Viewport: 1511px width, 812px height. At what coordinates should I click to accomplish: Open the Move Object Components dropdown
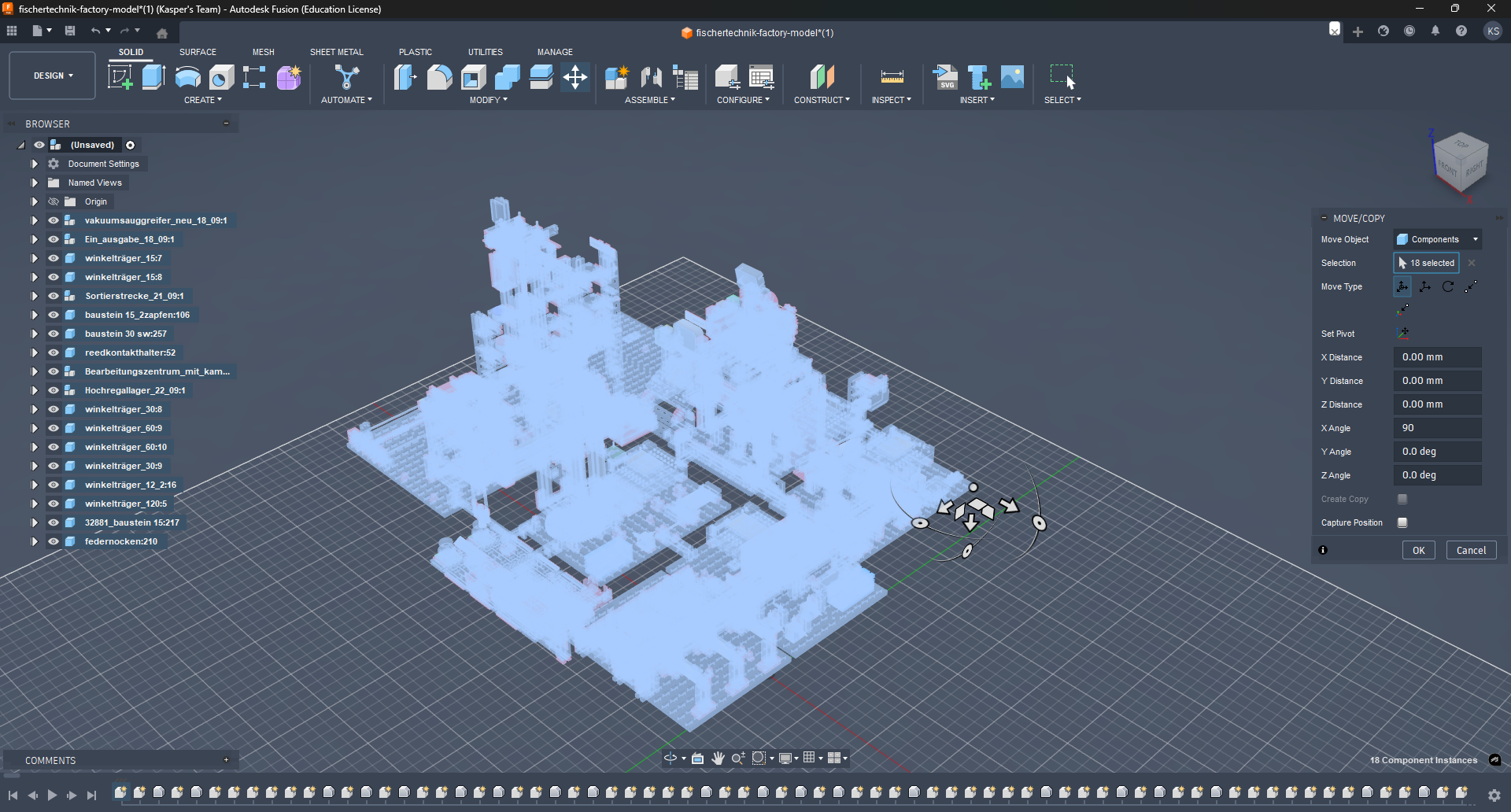(x=1437, y=239)
